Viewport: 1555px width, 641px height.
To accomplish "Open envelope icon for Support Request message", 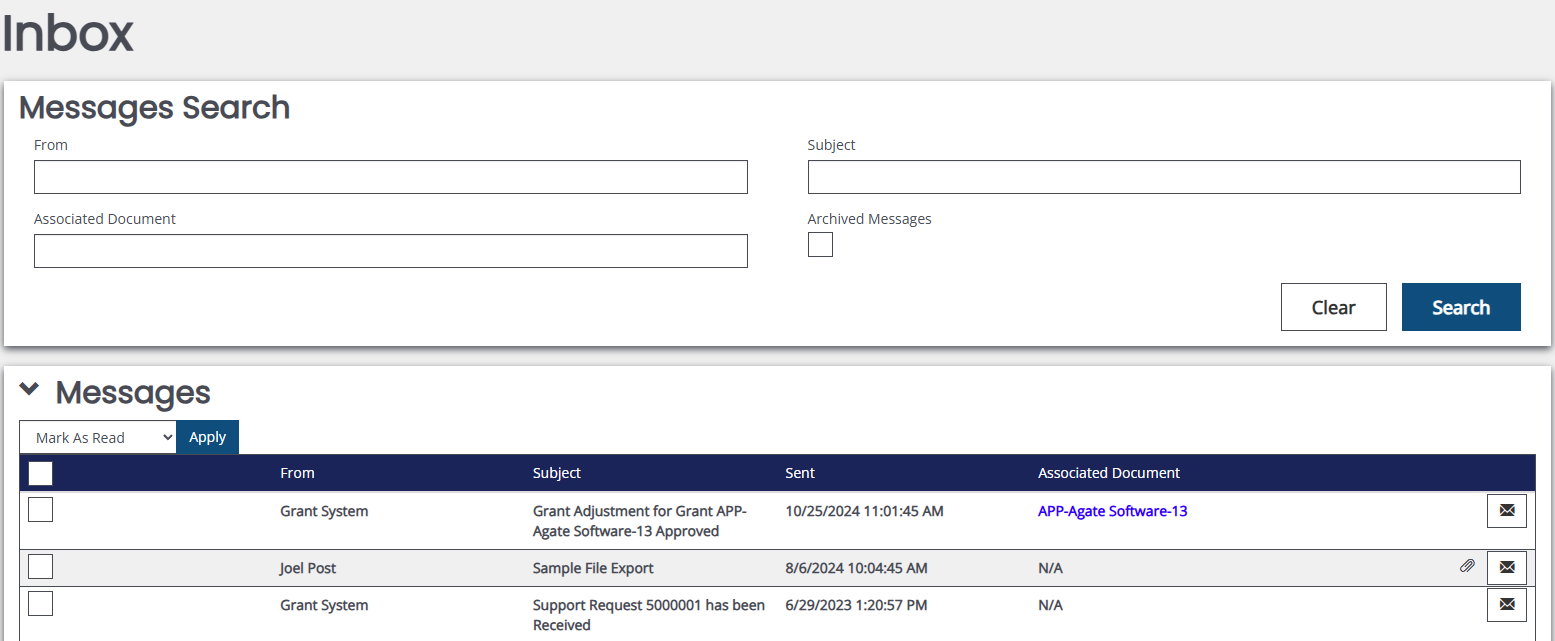I will (x=1507, y=604).
